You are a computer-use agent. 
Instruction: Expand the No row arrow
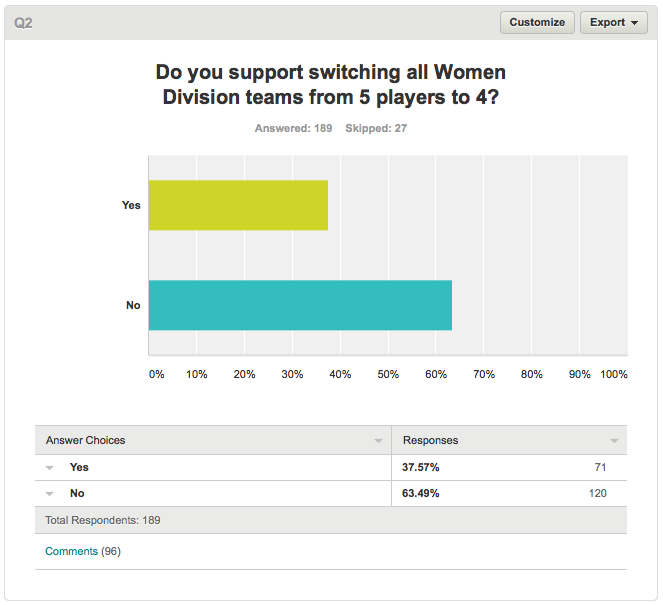click(49, 494)
